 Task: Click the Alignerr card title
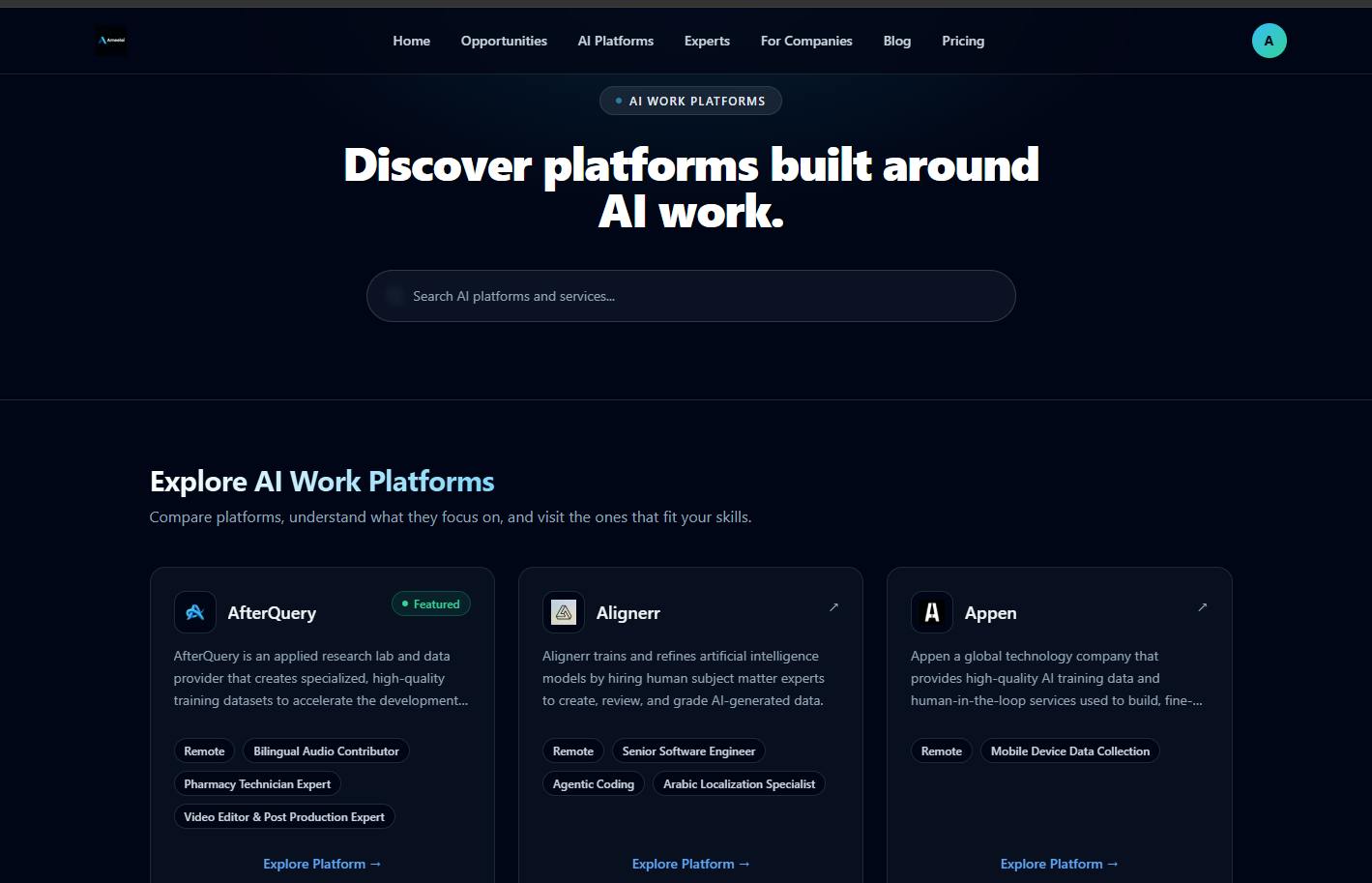(628, 613)
